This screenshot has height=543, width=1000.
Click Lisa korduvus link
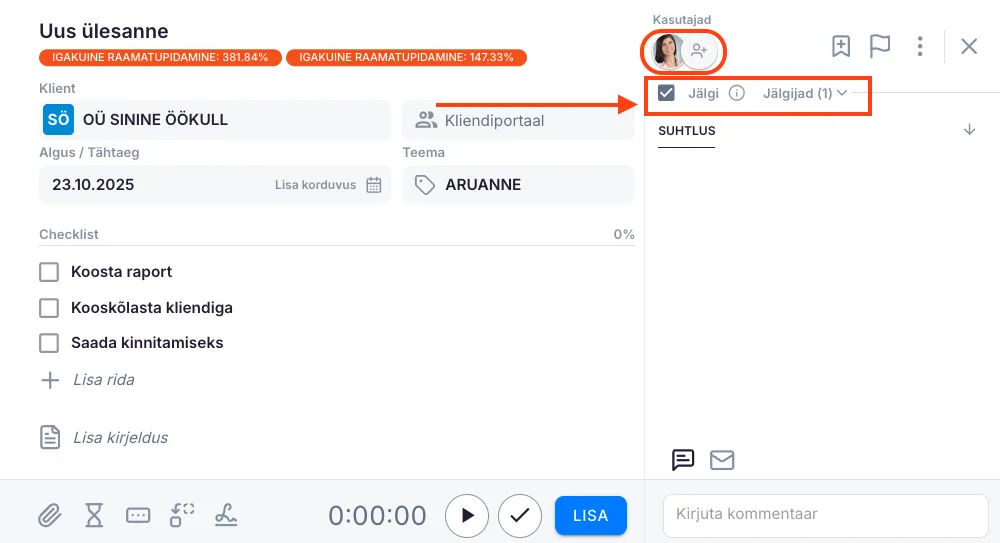coord(315,185)
